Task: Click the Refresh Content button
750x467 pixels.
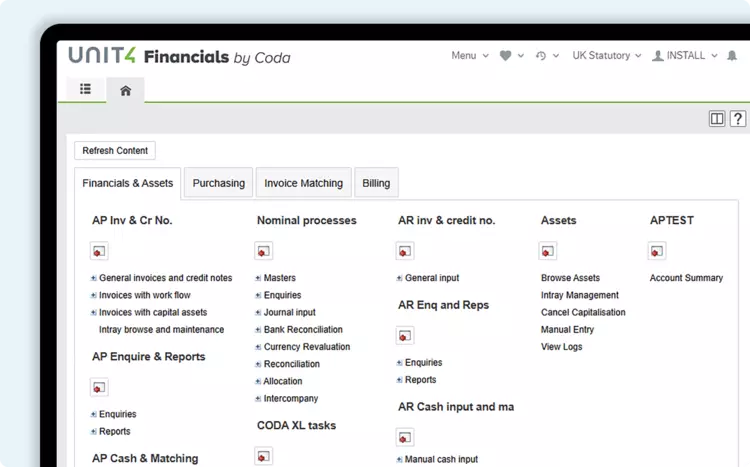Action: 115,151
